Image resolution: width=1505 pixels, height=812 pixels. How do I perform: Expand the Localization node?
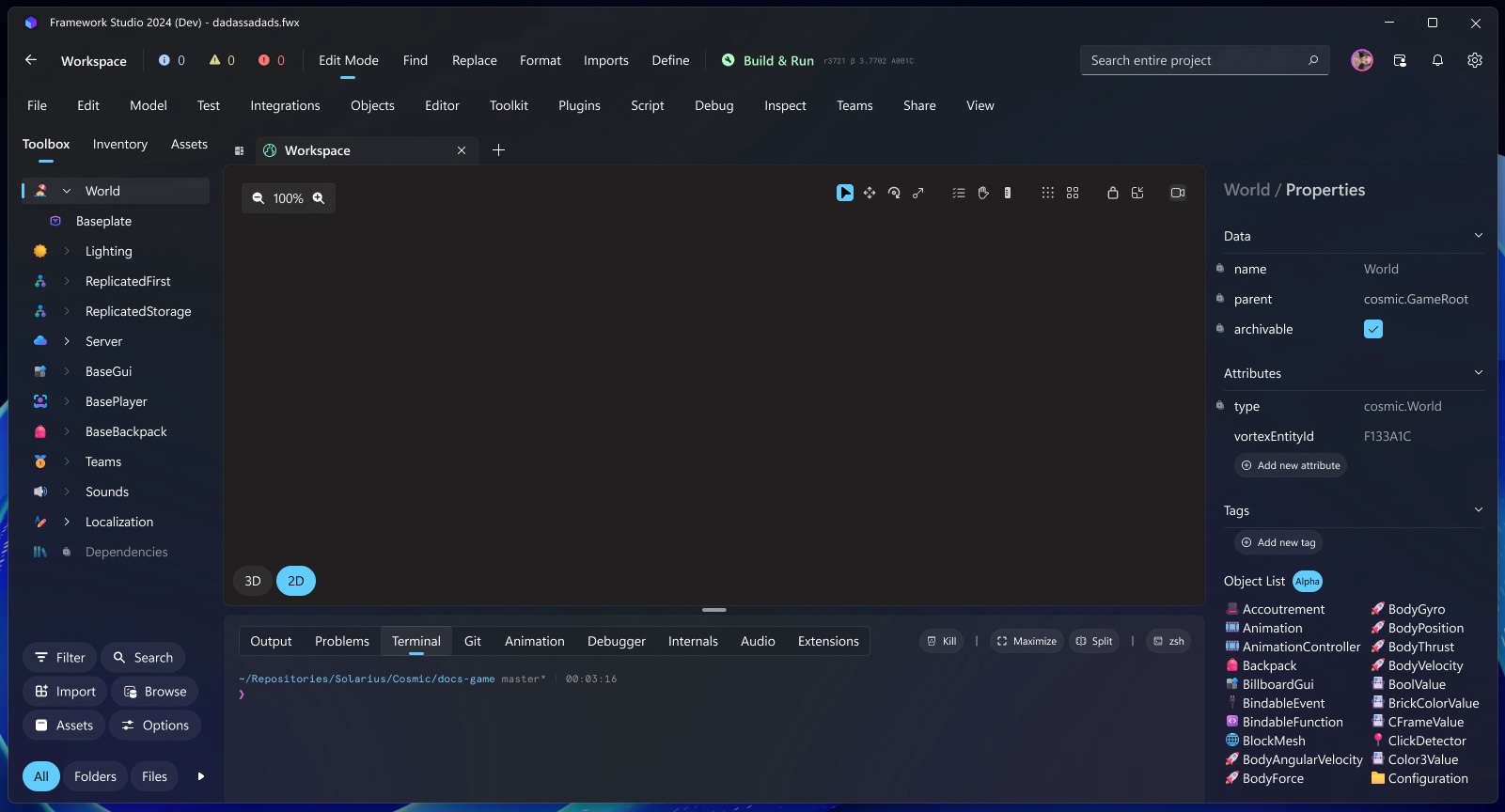[x=67, y=522]
